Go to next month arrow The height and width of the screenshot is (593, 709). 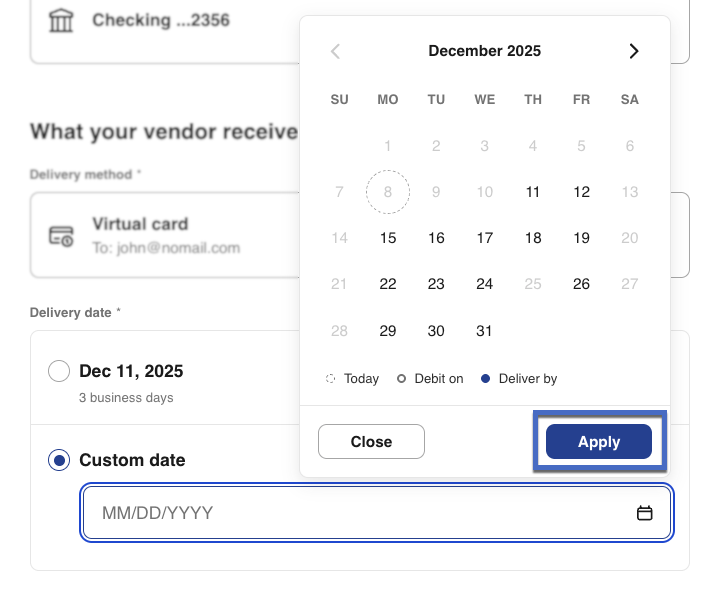pos(633,51)
